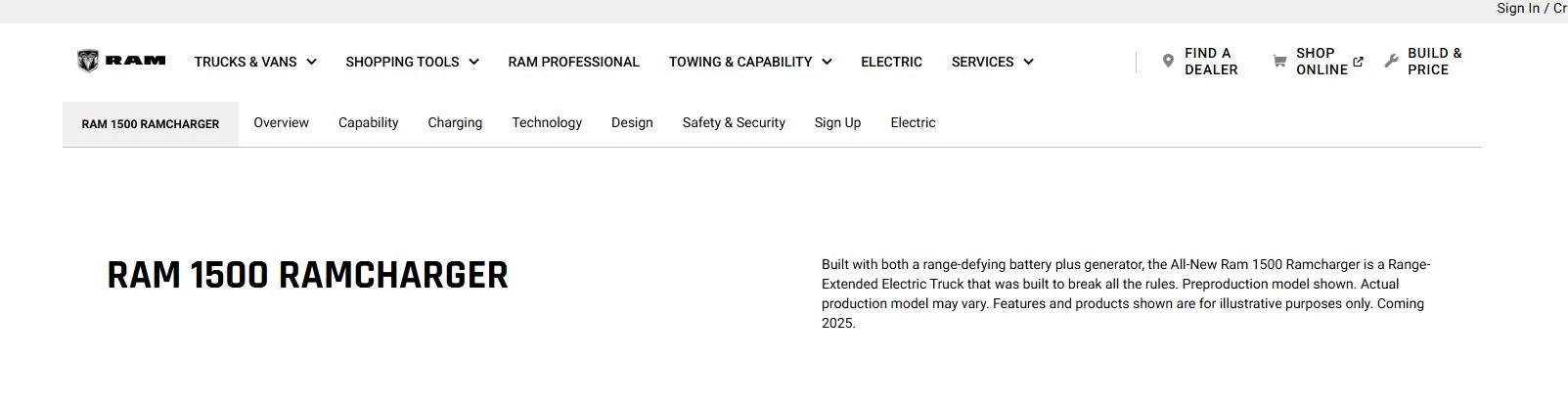Go to the Electric top navigation item
Viewport: 1568px width, 404px height.
(891, 62)
